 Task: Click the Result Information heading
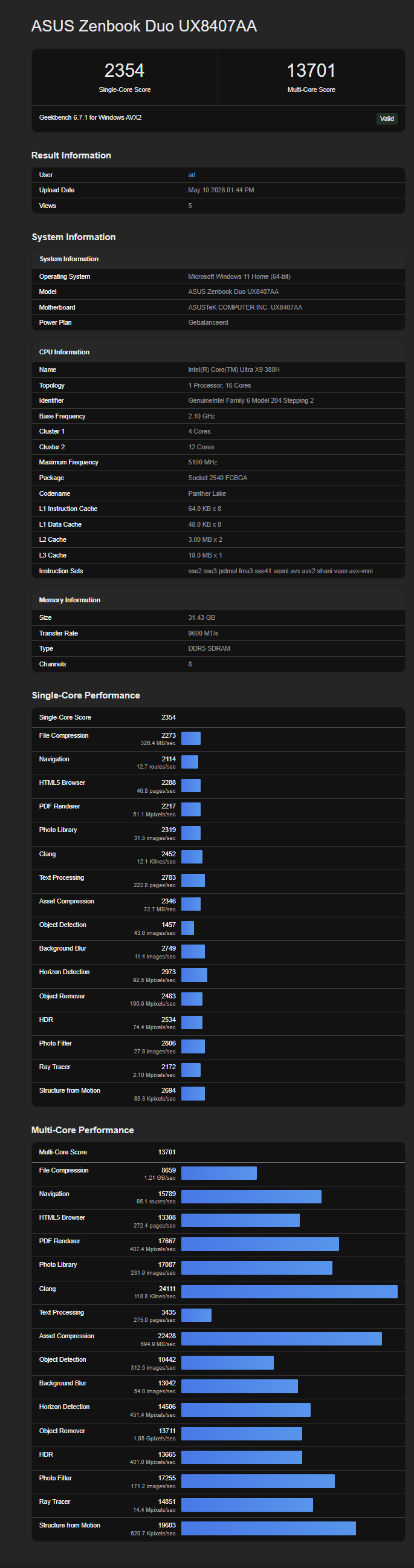71,155
